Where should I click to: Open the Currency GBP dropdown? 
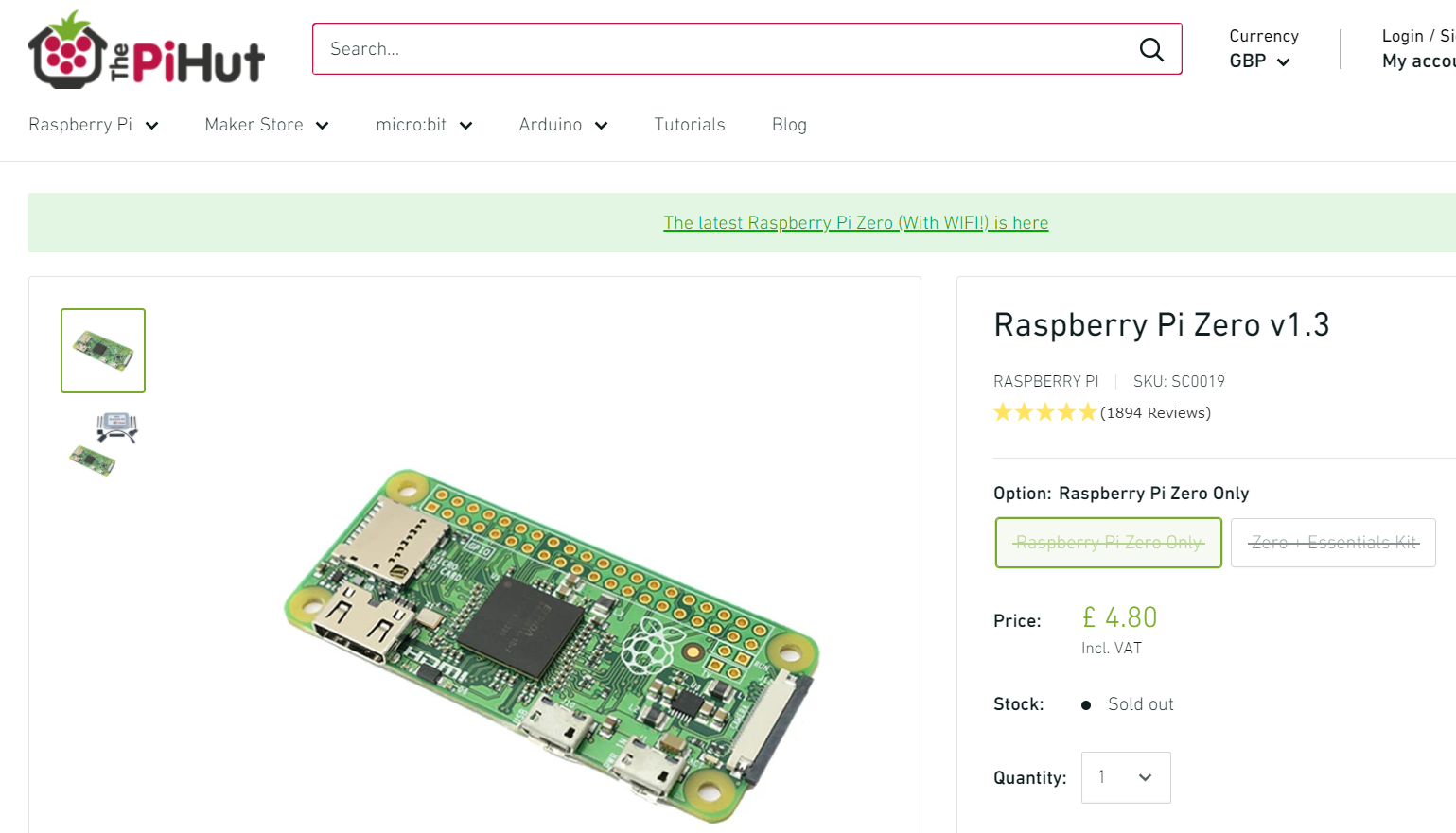click(x=1260, y=61)
